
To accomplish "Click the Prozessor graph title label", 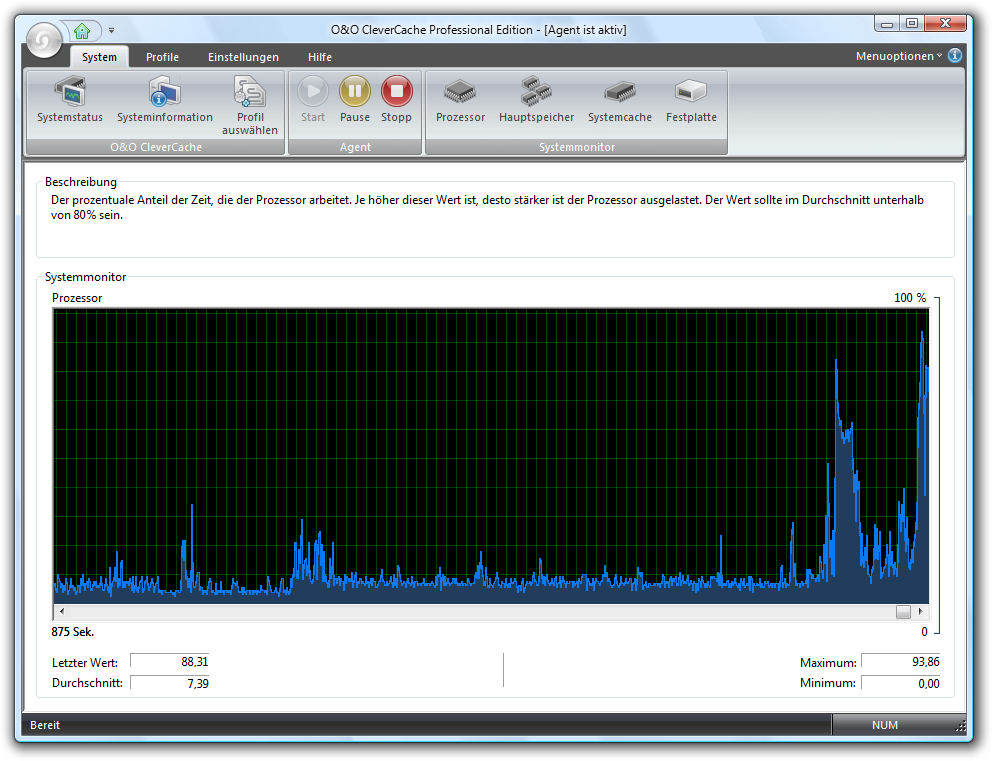I will (x=77, y=297).
